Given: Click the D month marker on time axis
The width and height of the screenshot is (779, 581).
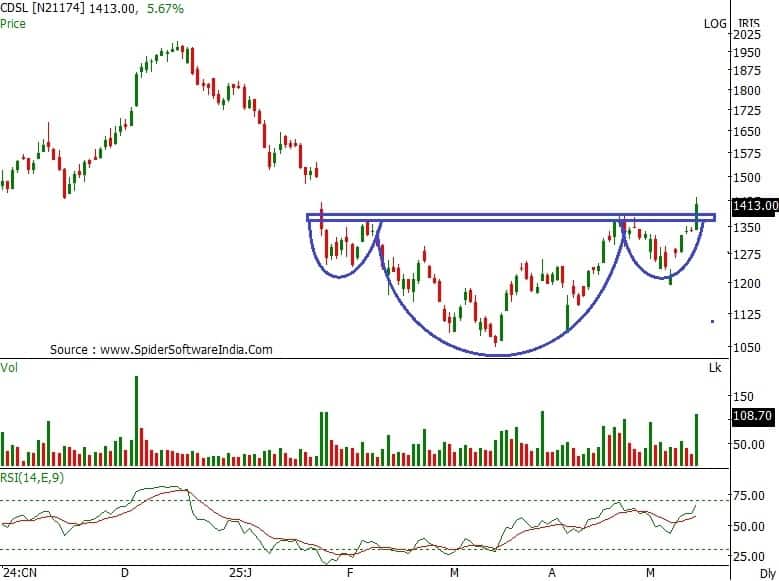Looking at the screenshot, I should (124, 573).
